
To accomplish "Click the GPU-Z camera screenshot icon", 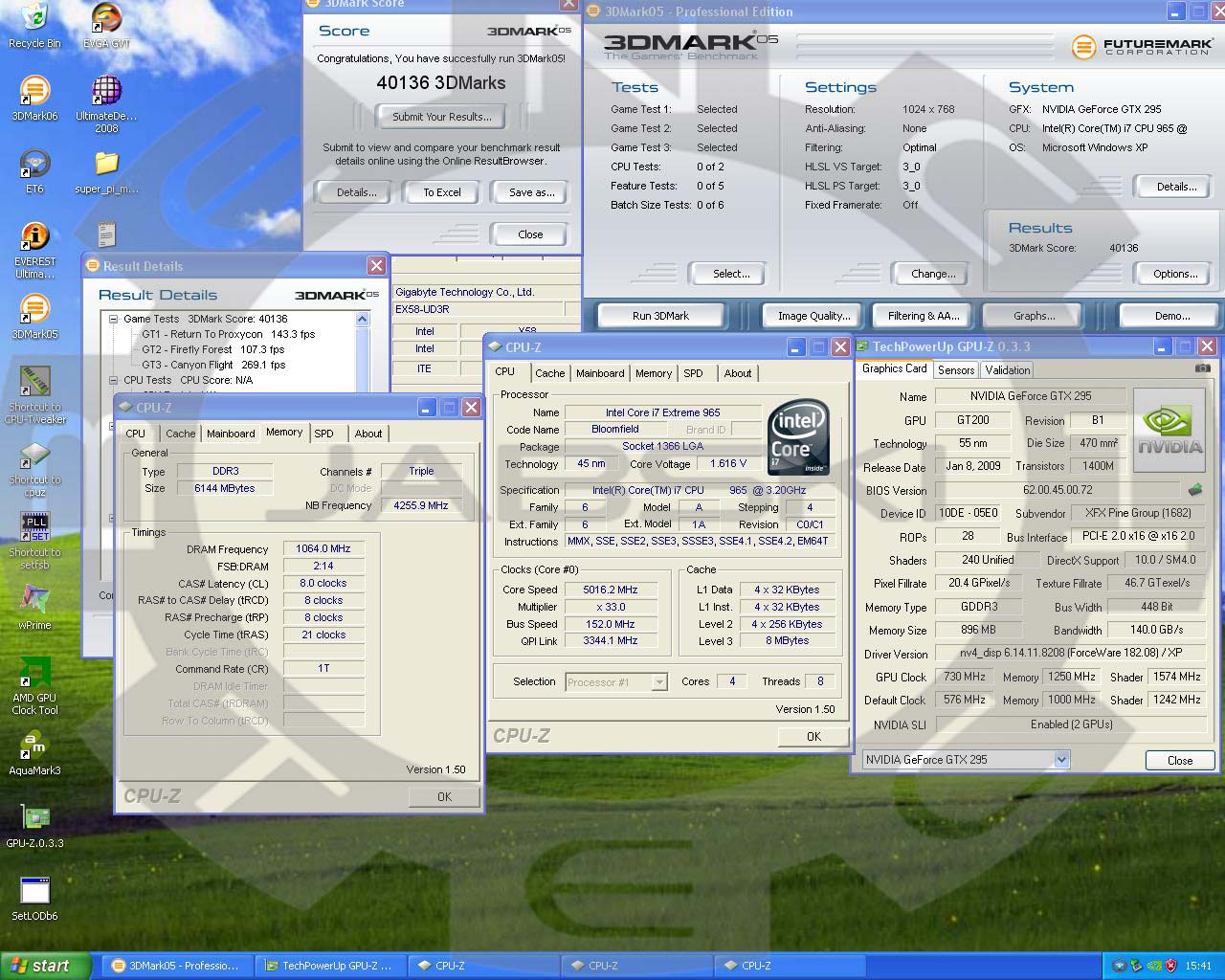I will point(1203,368).
